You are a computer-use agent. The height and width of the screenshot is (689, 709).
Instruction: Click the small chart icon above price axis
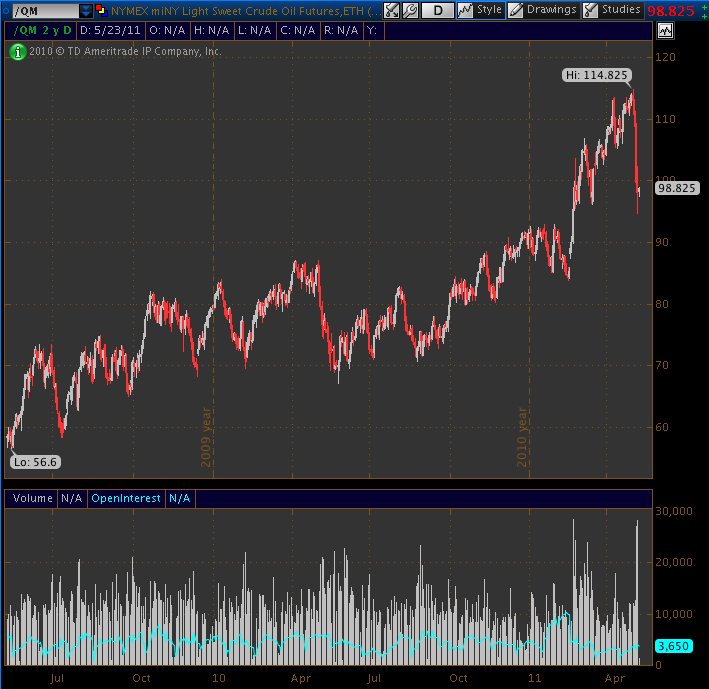tap(666, 31)
